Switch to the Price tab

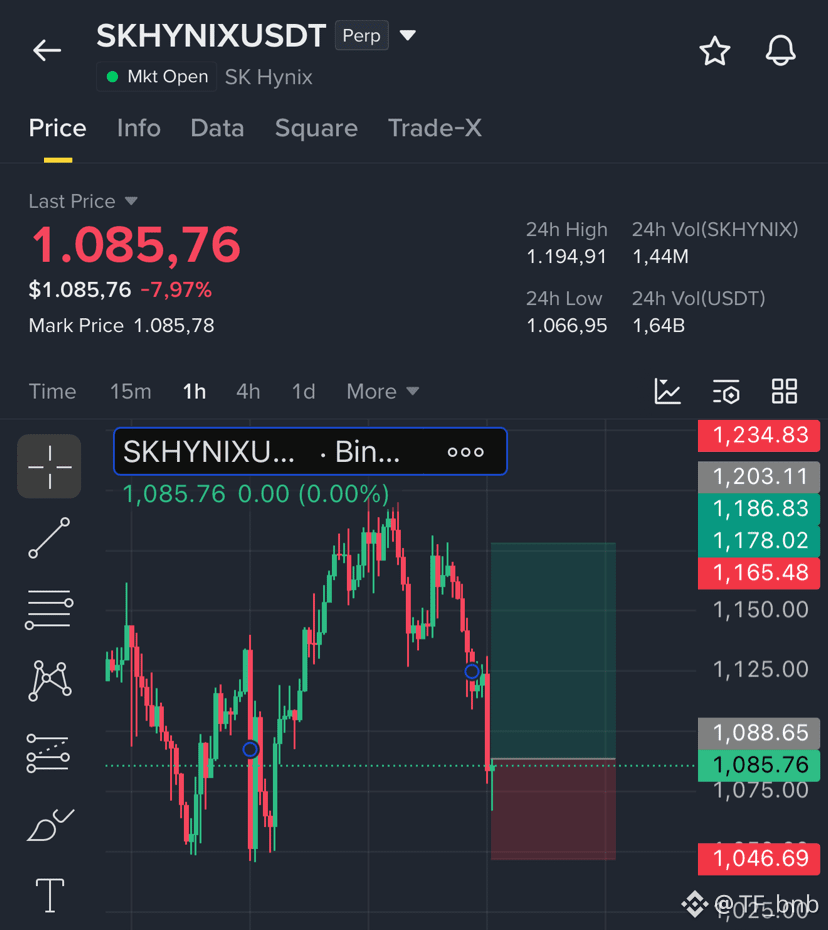tap(58, 128)
